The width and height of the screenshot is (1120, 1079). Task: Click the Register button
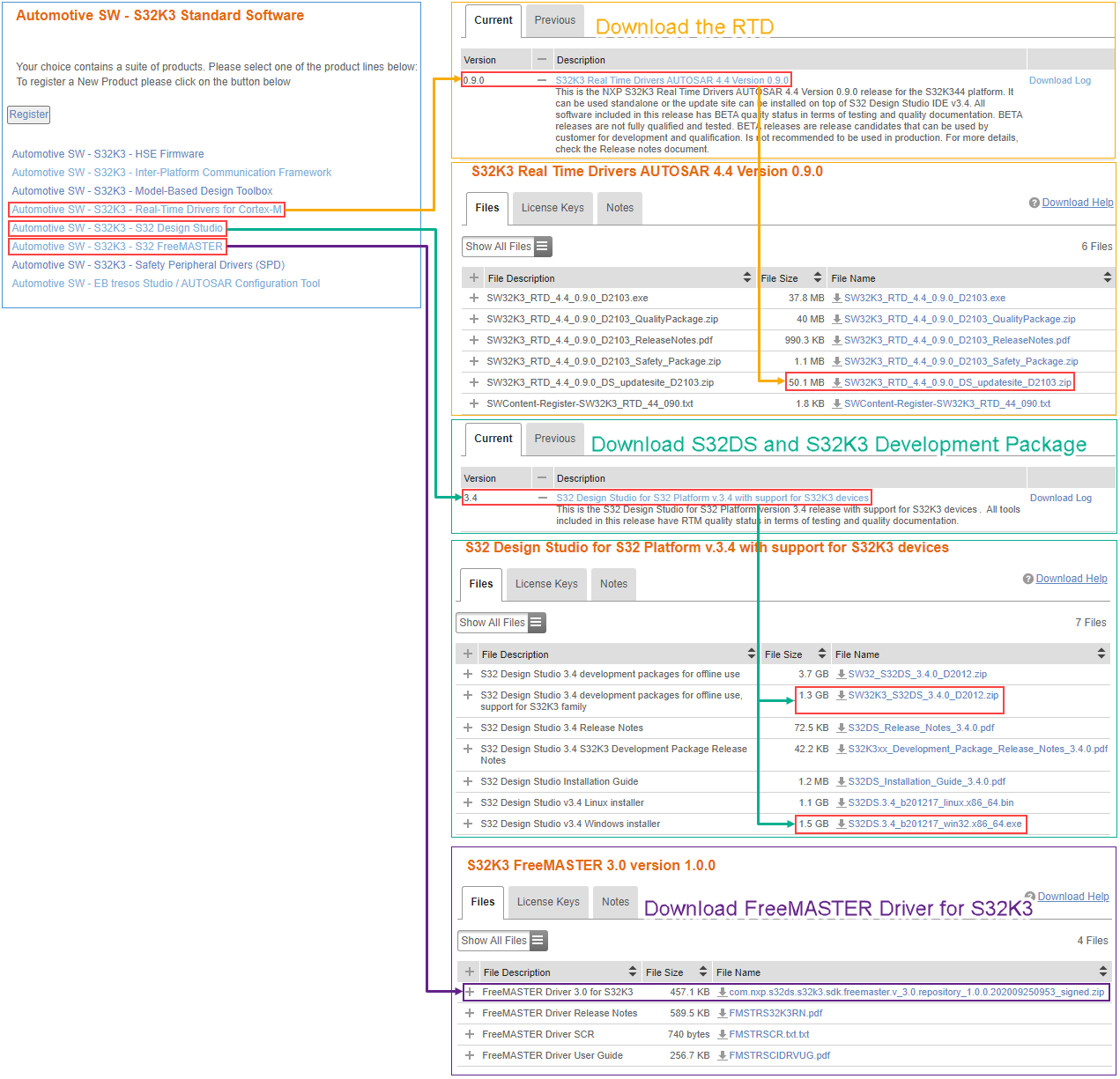[28, 115]
